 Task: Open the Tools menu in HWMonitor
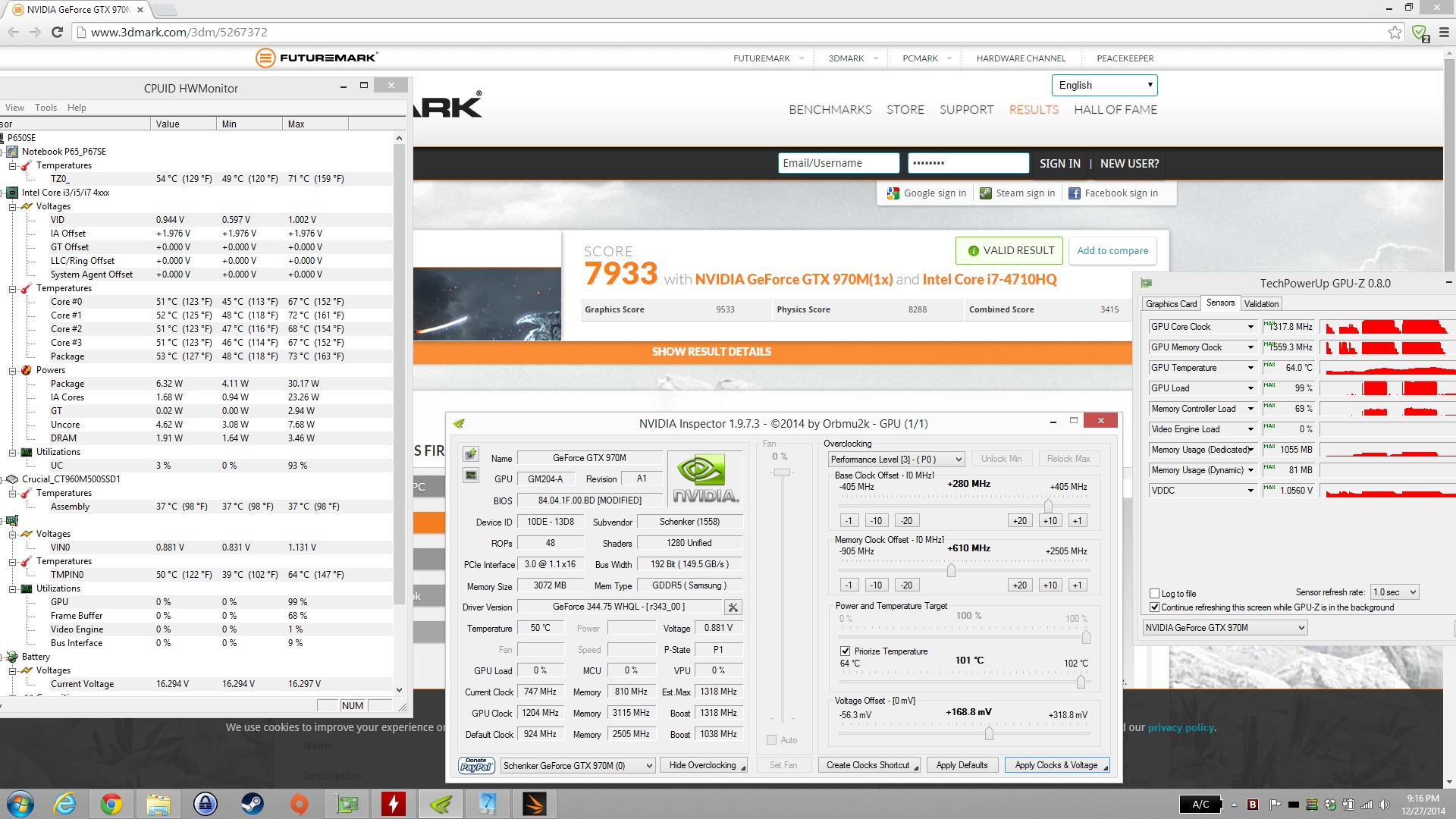[x=45, y=108]
